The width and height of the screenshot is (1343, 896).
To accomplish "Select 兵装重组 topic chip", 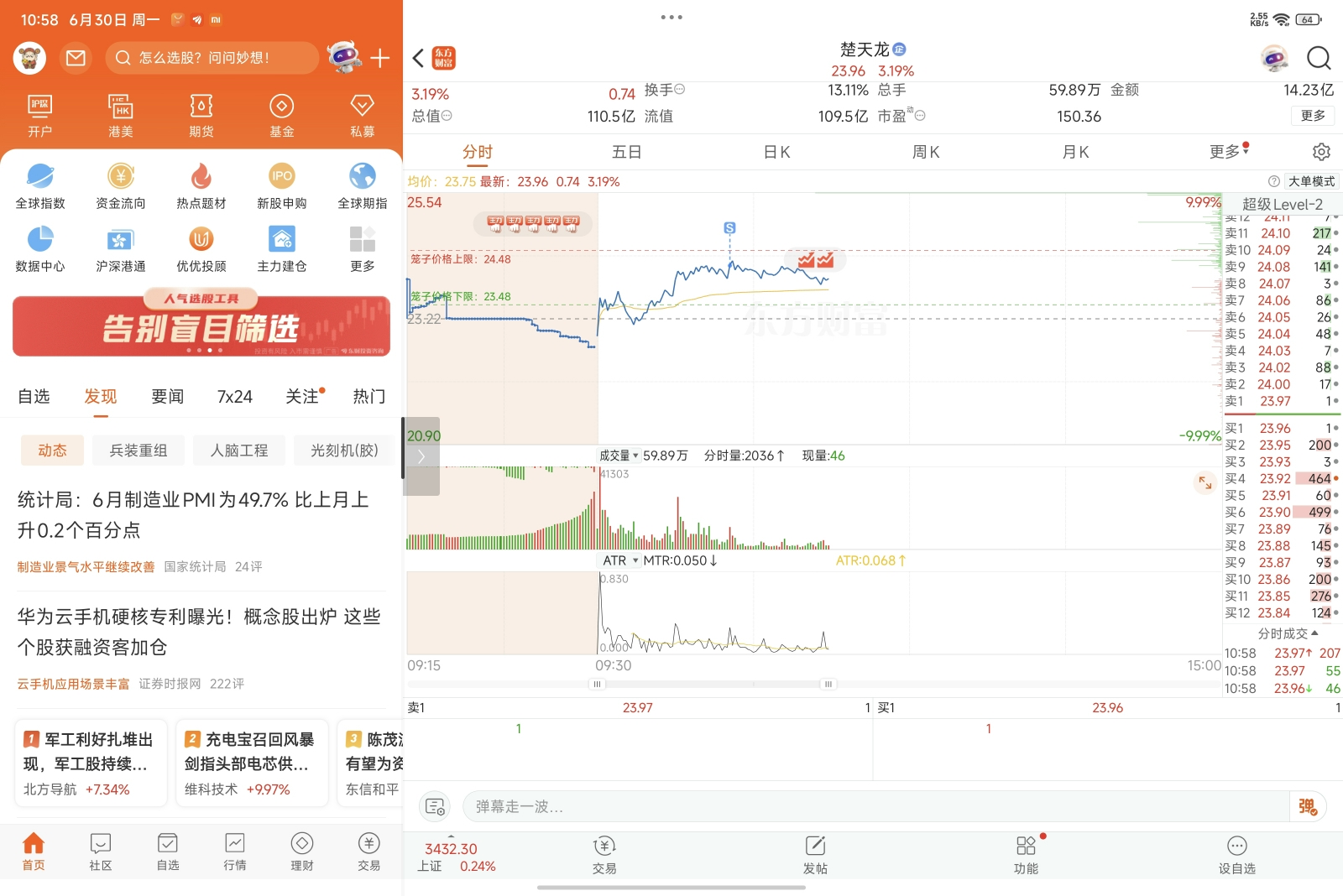I will (138, 451).
